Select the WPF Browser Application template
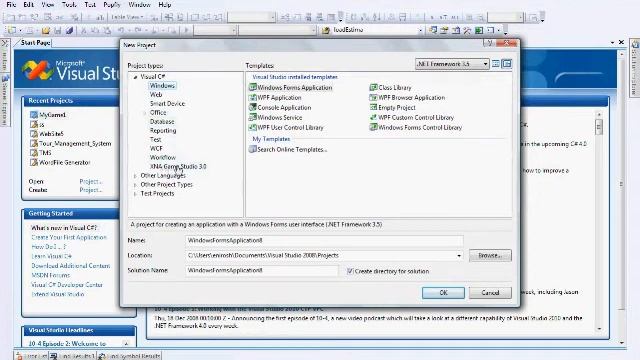Screen dimensions: 640x360 [x=407, y=98]
